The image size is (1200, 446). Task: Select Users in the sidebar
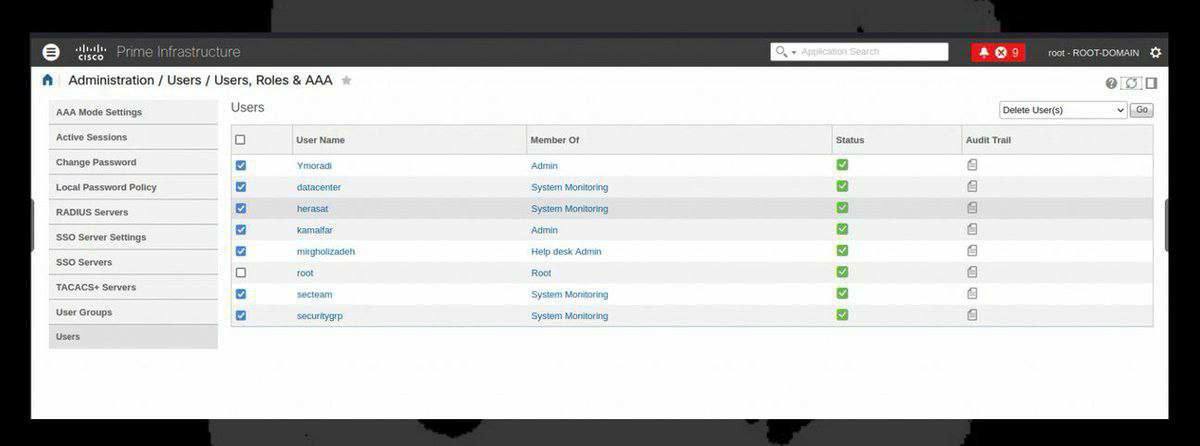133,337
